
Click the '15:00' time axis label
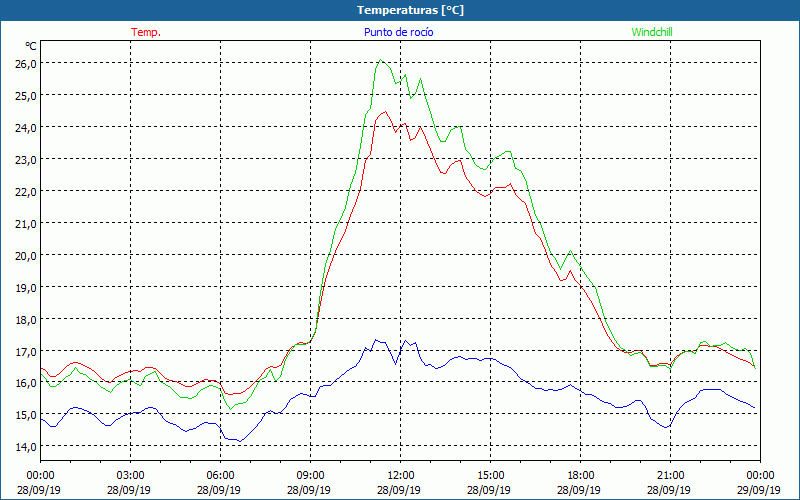click(490, 476)
